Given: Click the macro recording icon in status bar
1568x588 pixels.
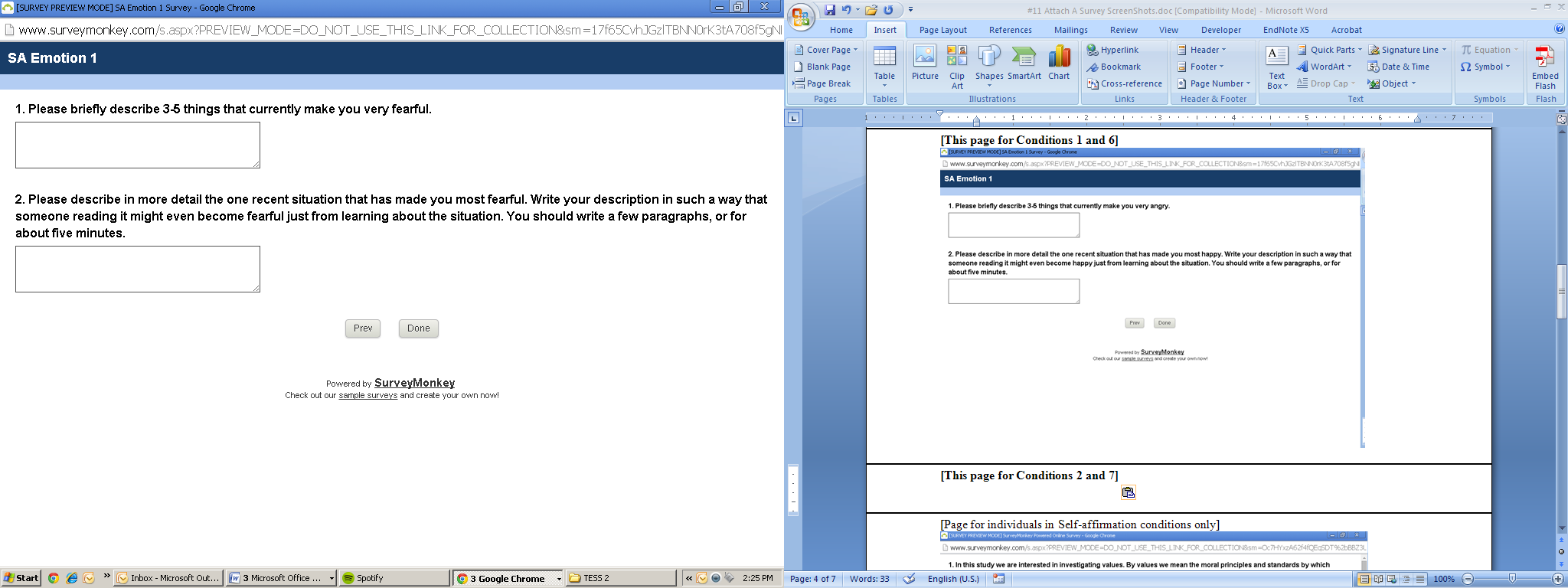Looking at the screenshot, I should point(999,579).
